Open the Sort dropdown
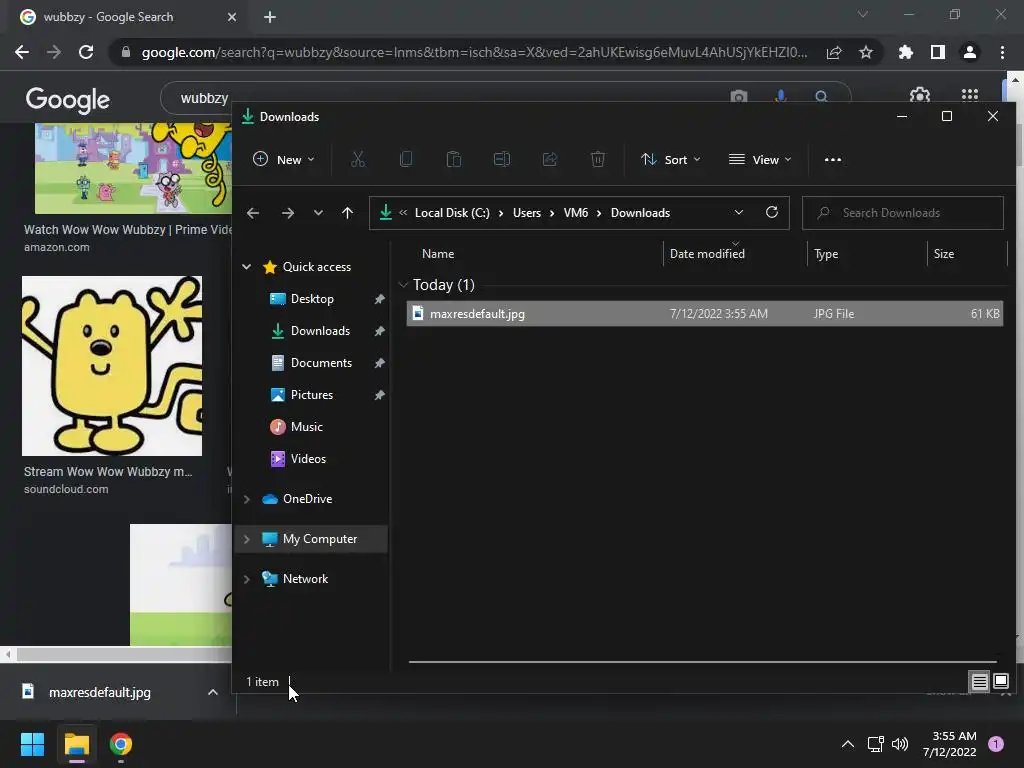Screen dimensions: 1024x768 tap(671, 159)
